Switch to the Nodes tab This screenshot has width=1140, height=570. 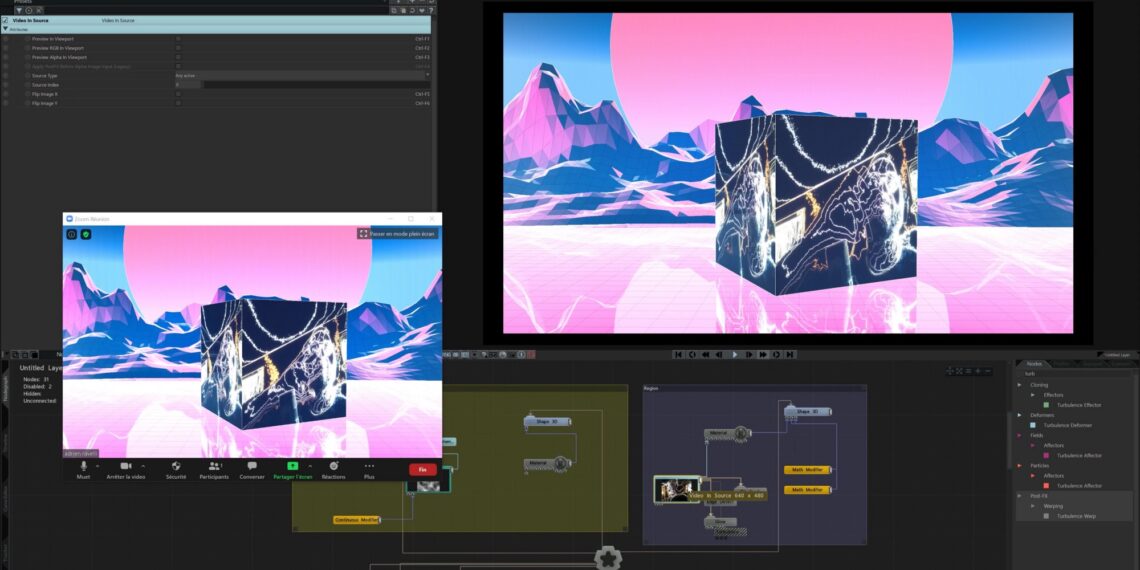coord(1034,364)
